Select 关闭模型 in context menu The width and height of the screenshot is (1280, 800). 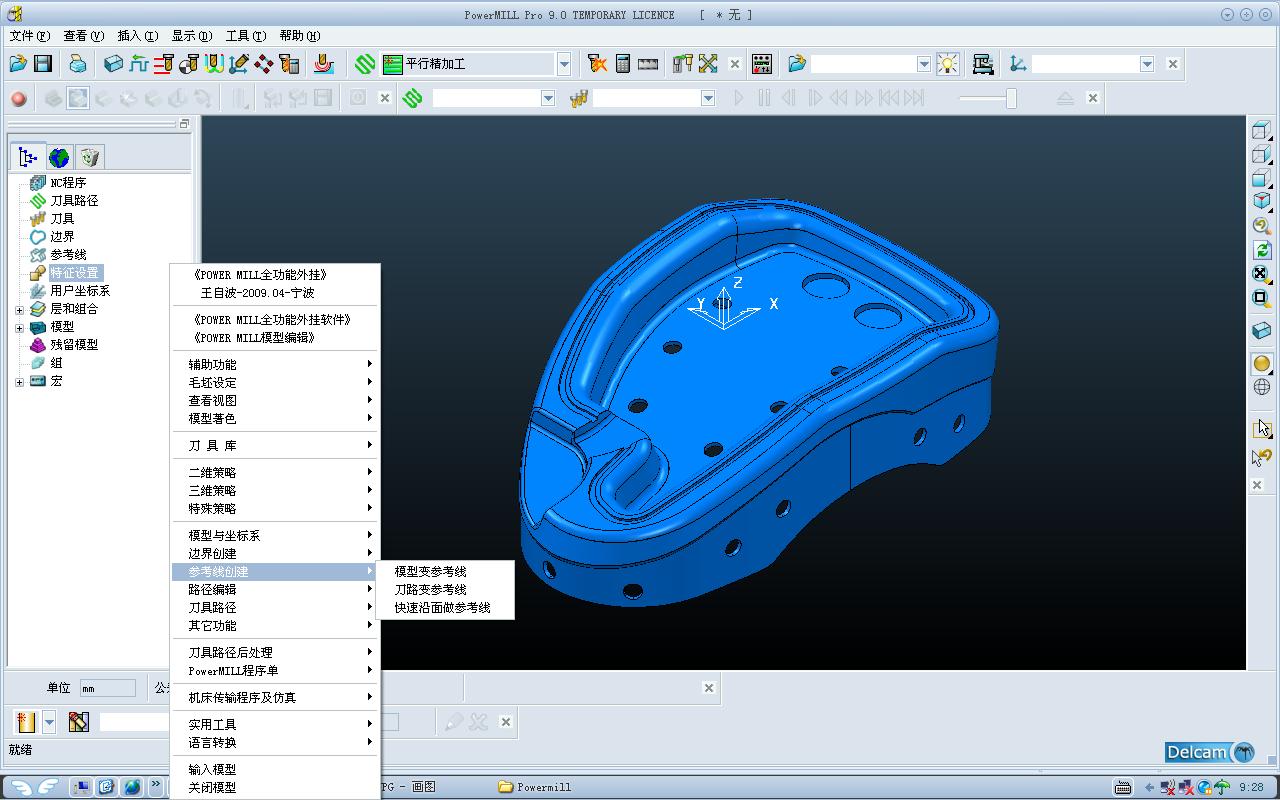(276, 787)
